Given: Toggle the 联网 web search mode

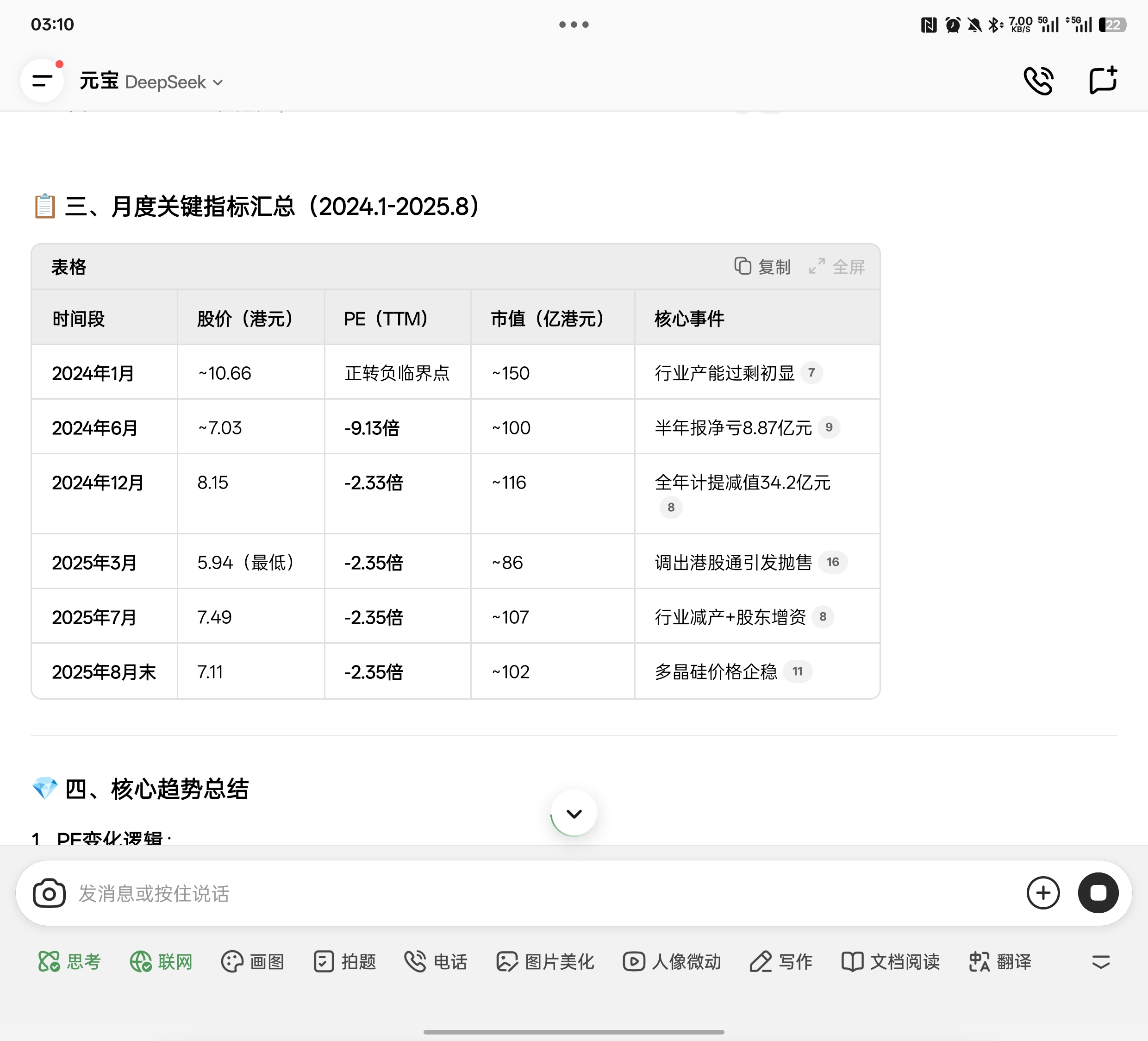Looking at the screenshot, I should tap(161, 962).
